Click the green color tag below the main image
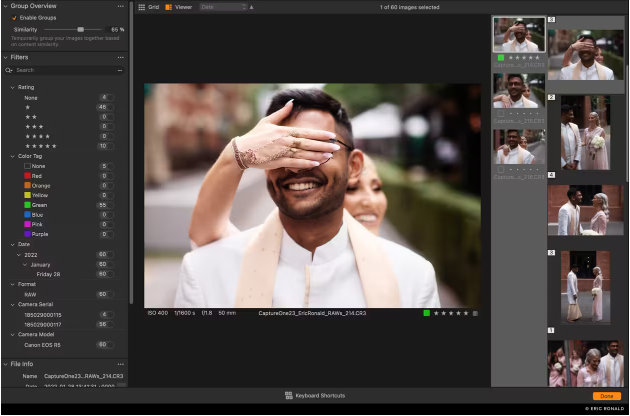The height and width of the screenshot is (416, 630). tap(426, 313)
